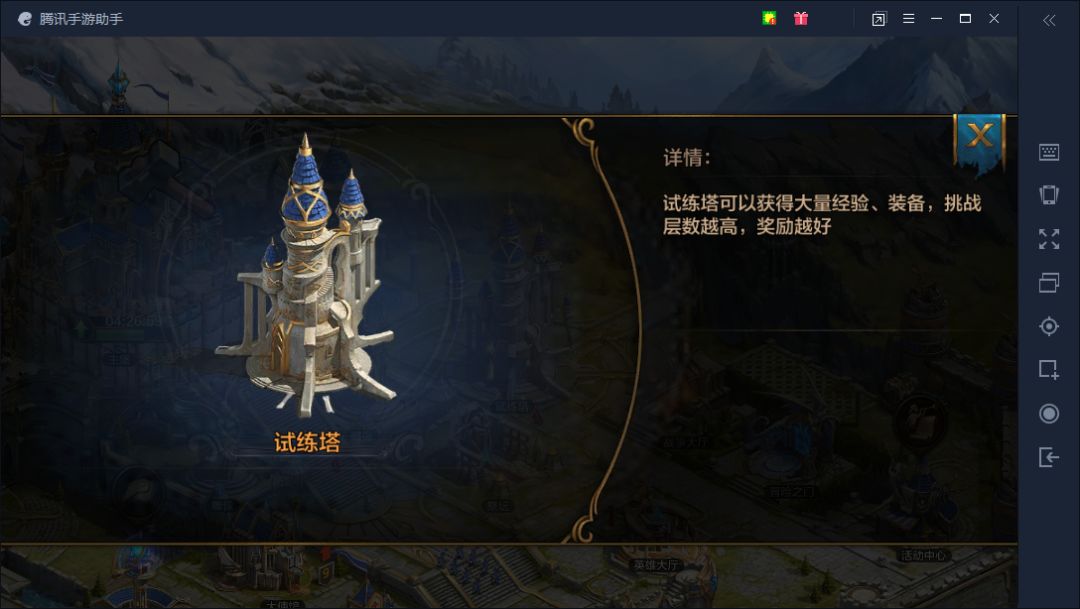
Task: Minimize the emulator window
Action: [x=936, y=19]
